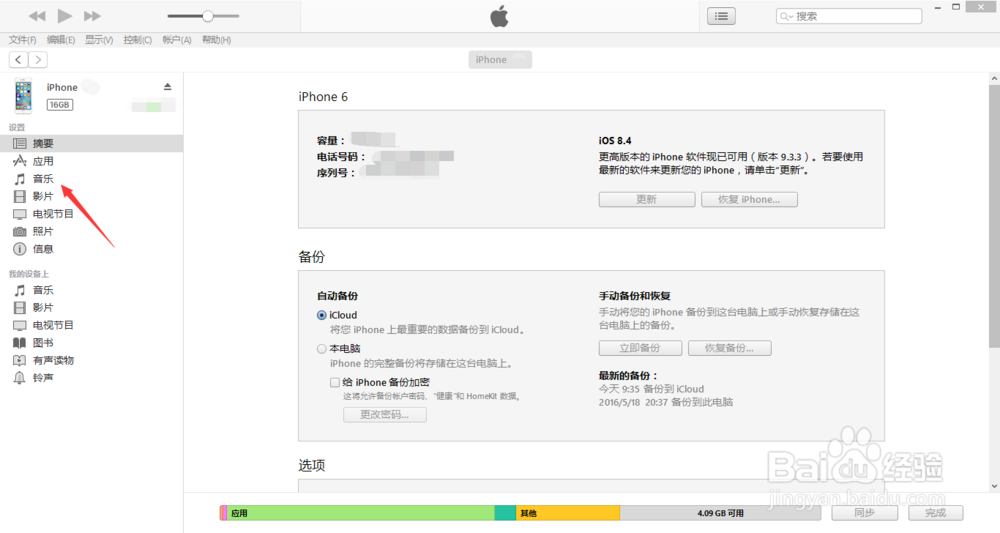This screenshot has width=1000, height=533.
Task: Open the 帮助(H) menu
Action: point(216,40)
